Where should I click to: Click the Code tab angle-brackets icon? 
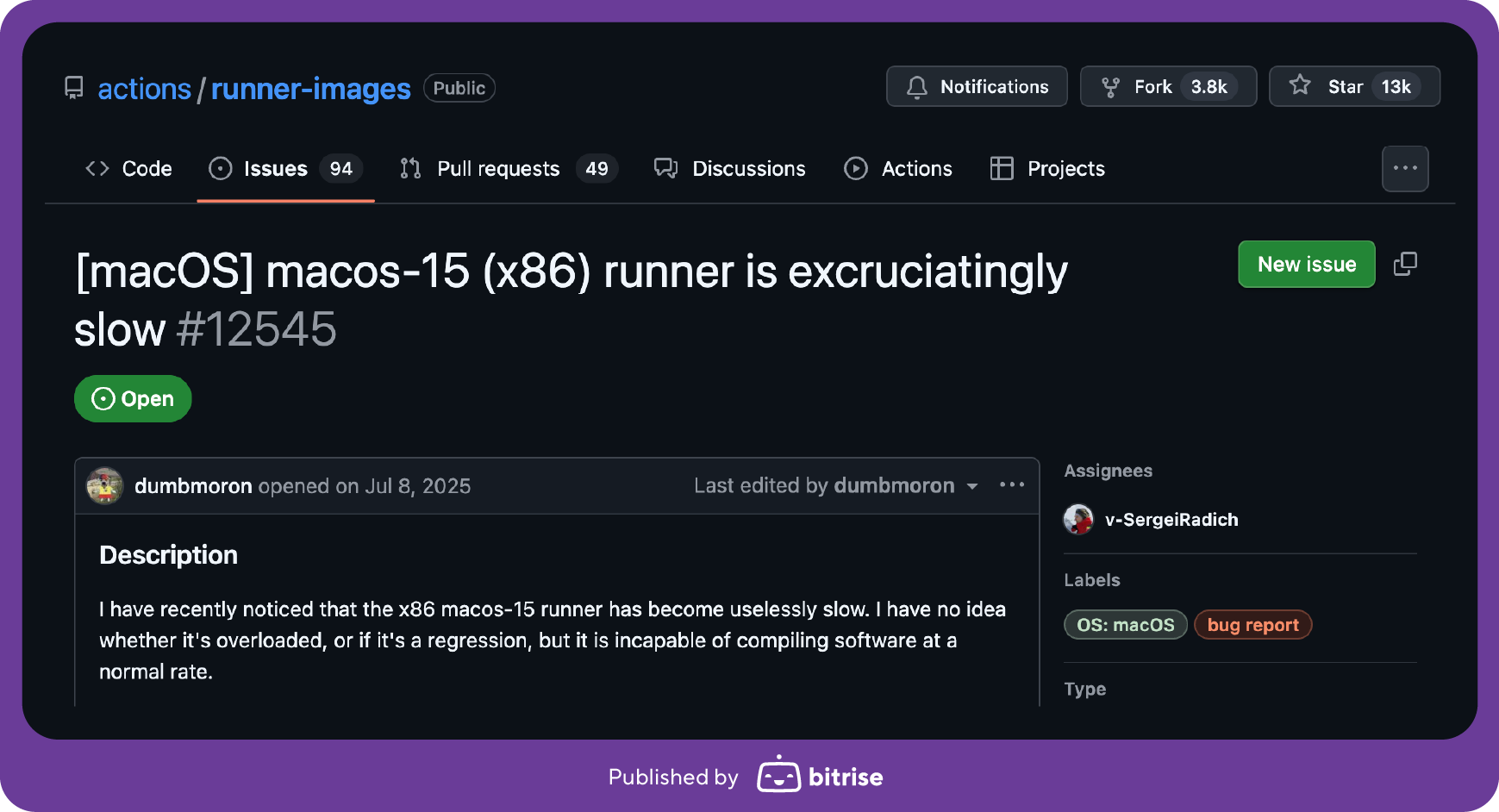(x=97, y=168)
